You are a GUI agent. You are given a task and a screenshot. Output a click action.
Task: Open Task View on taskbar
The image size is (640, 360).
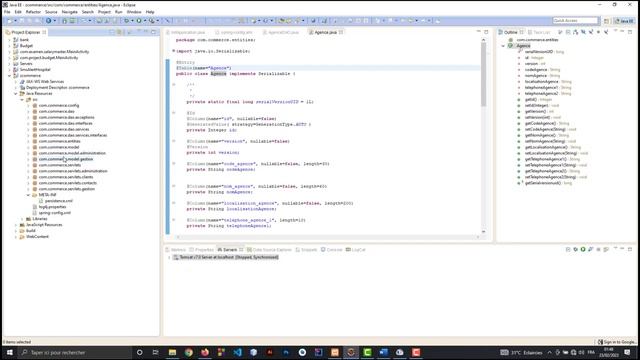pos(156,352)
